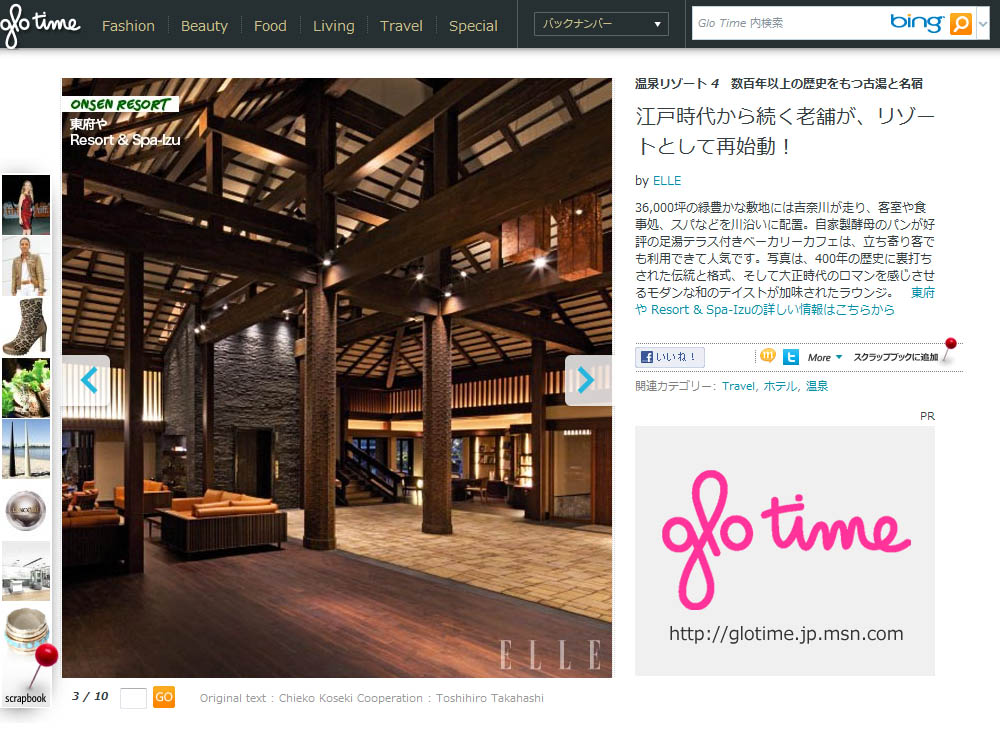Click the ONSEN RESORT label on photo
Screen dimensions: 1000x746
[x=121, y=104]
